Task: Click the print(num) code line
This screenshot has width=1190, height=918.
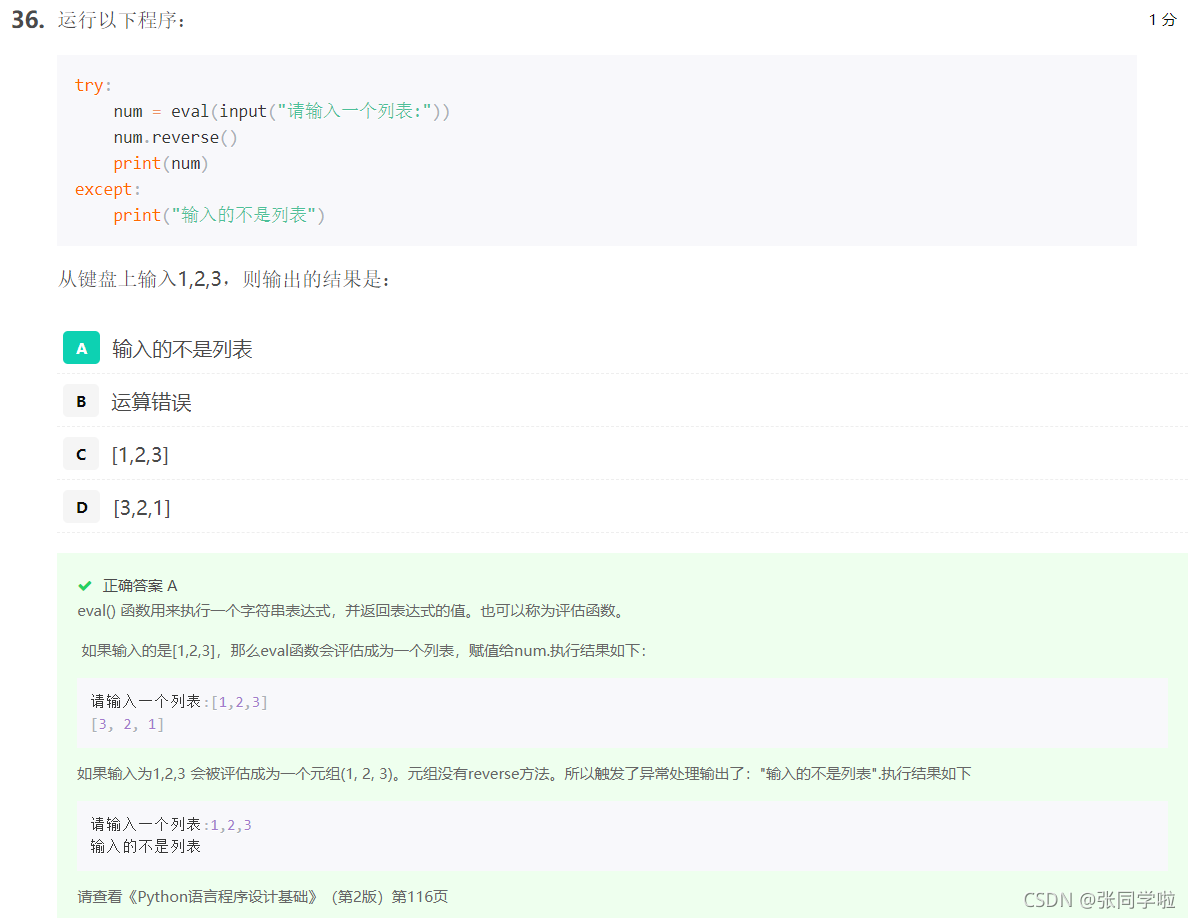Action: 161,163
